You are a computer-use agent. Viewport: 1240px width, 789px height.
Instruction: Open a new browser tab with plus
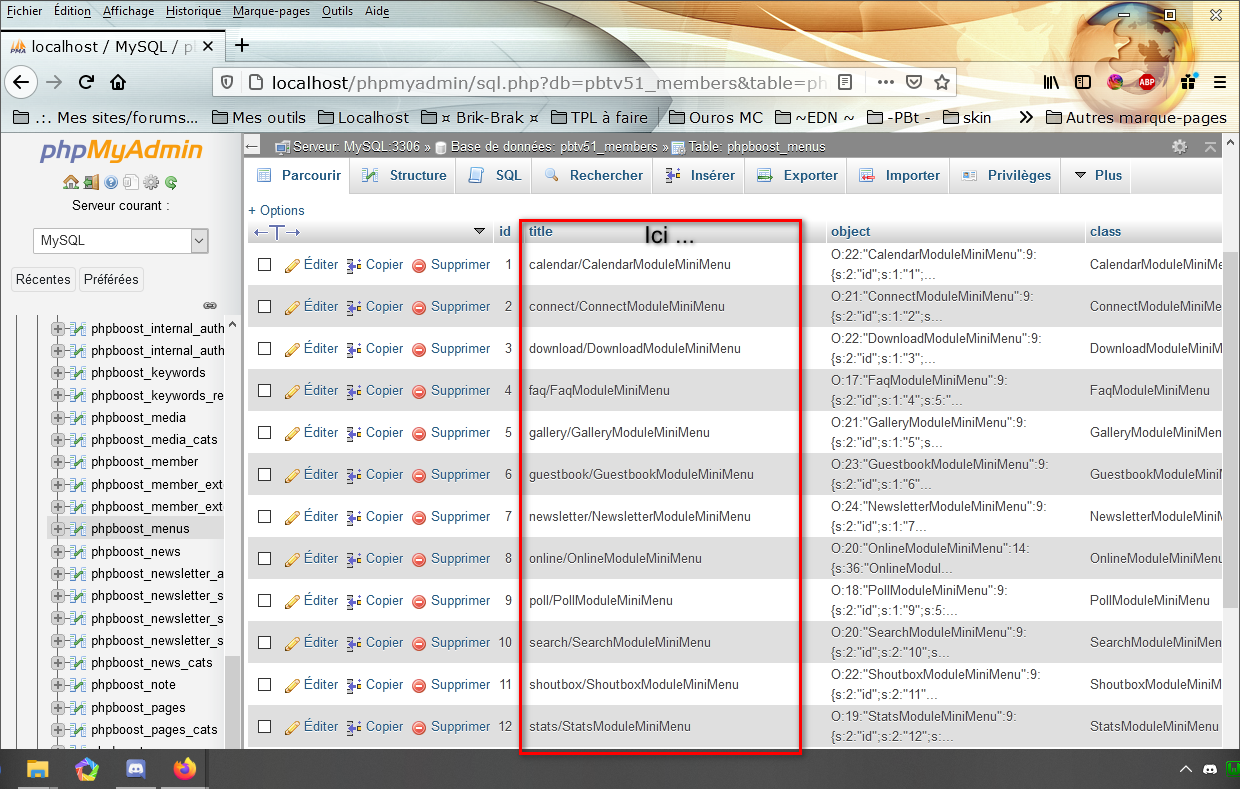coord(241,45)
